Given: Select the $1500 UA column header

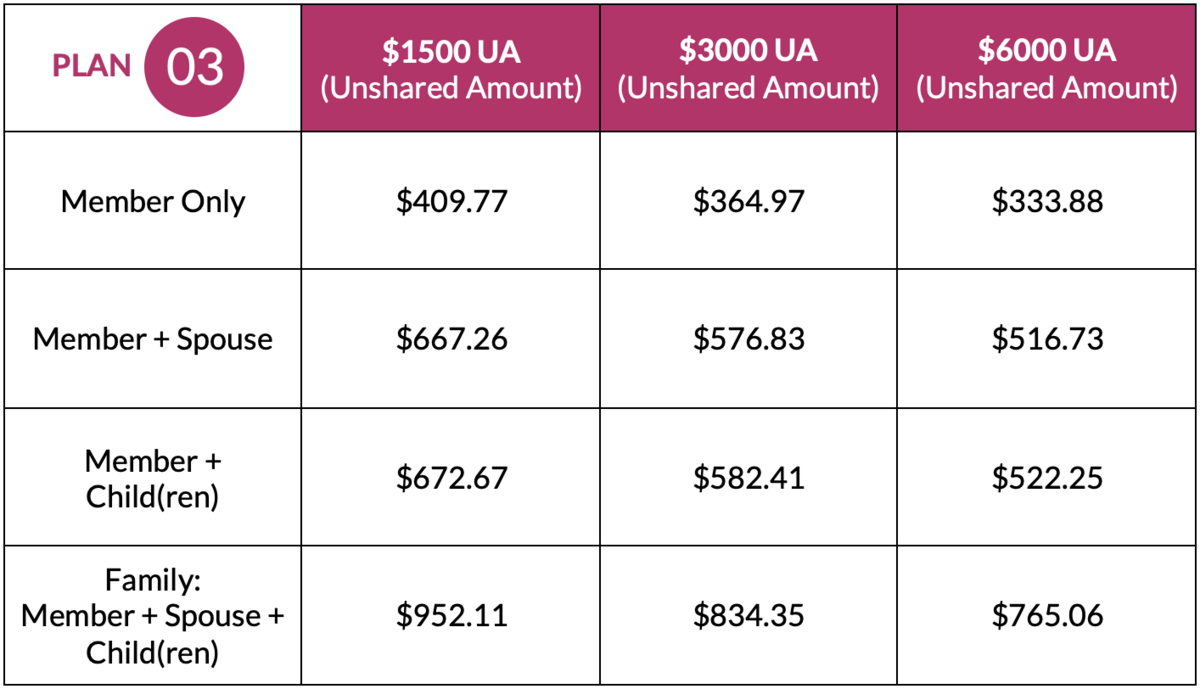Looking at the screenshot, I should pyautogui.click(x=451, y=68).
